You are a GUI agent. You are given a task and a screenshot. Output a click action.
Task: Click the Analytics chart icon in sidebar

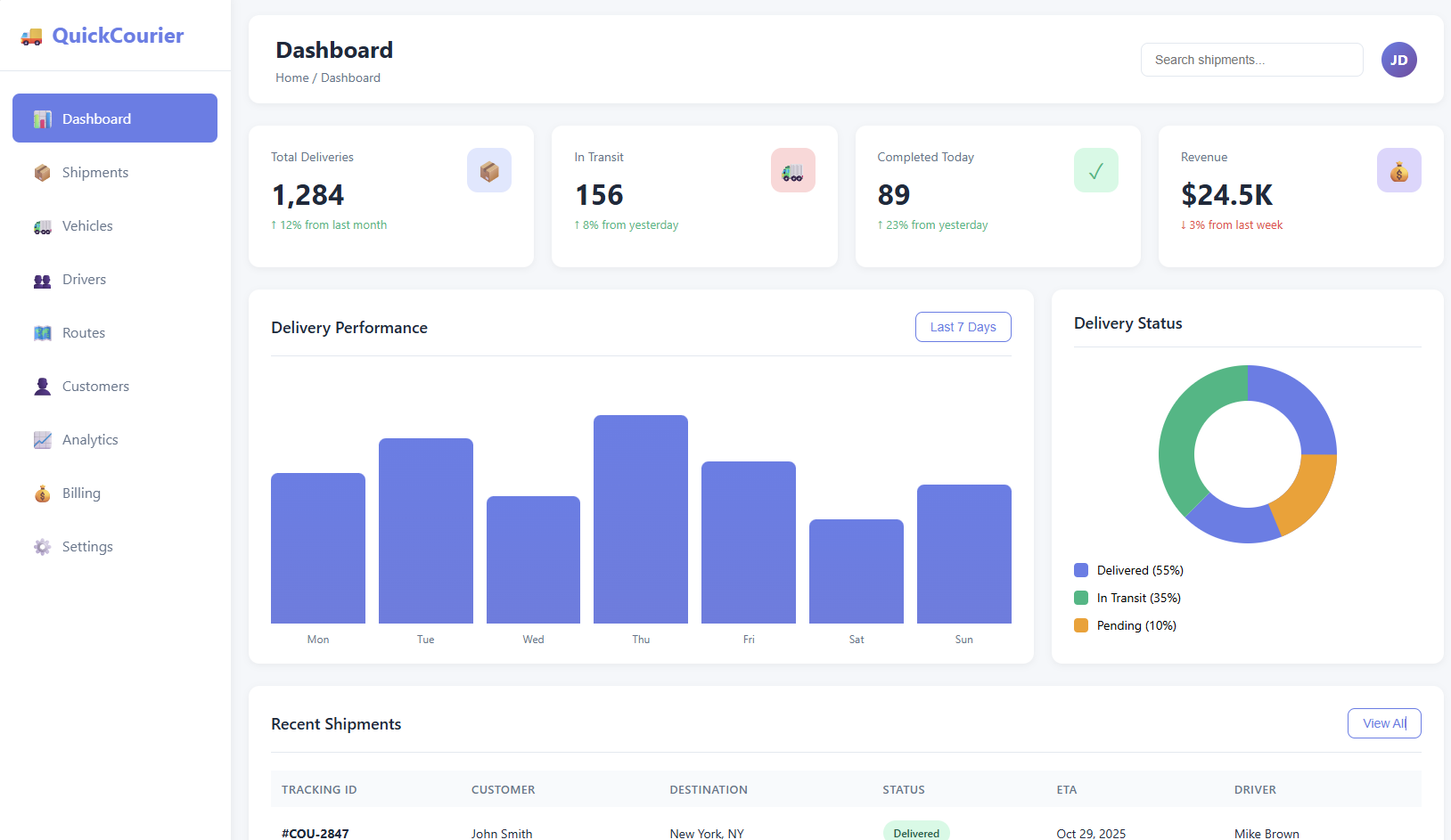[42, 440]
